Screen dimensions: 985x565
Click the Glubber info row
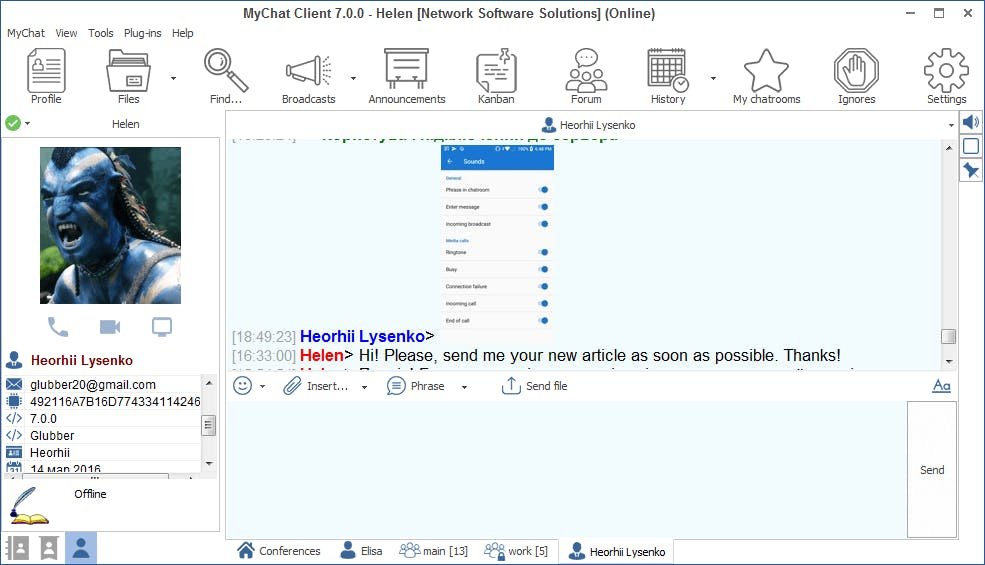click(102, 435)
